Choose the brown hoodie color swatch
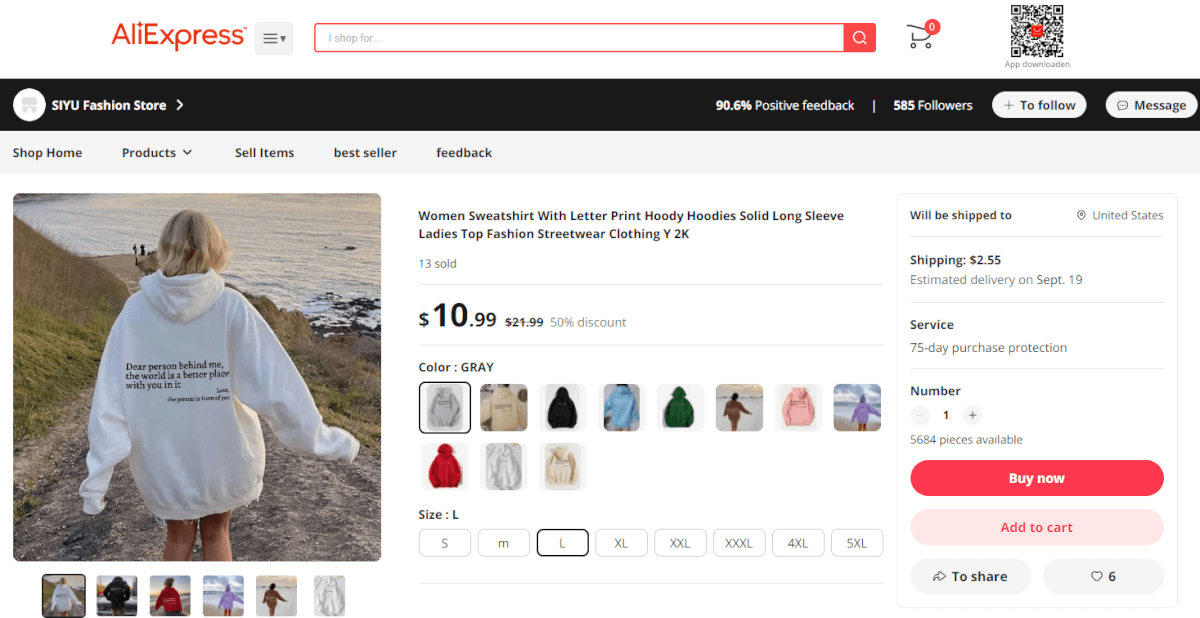 740,408
